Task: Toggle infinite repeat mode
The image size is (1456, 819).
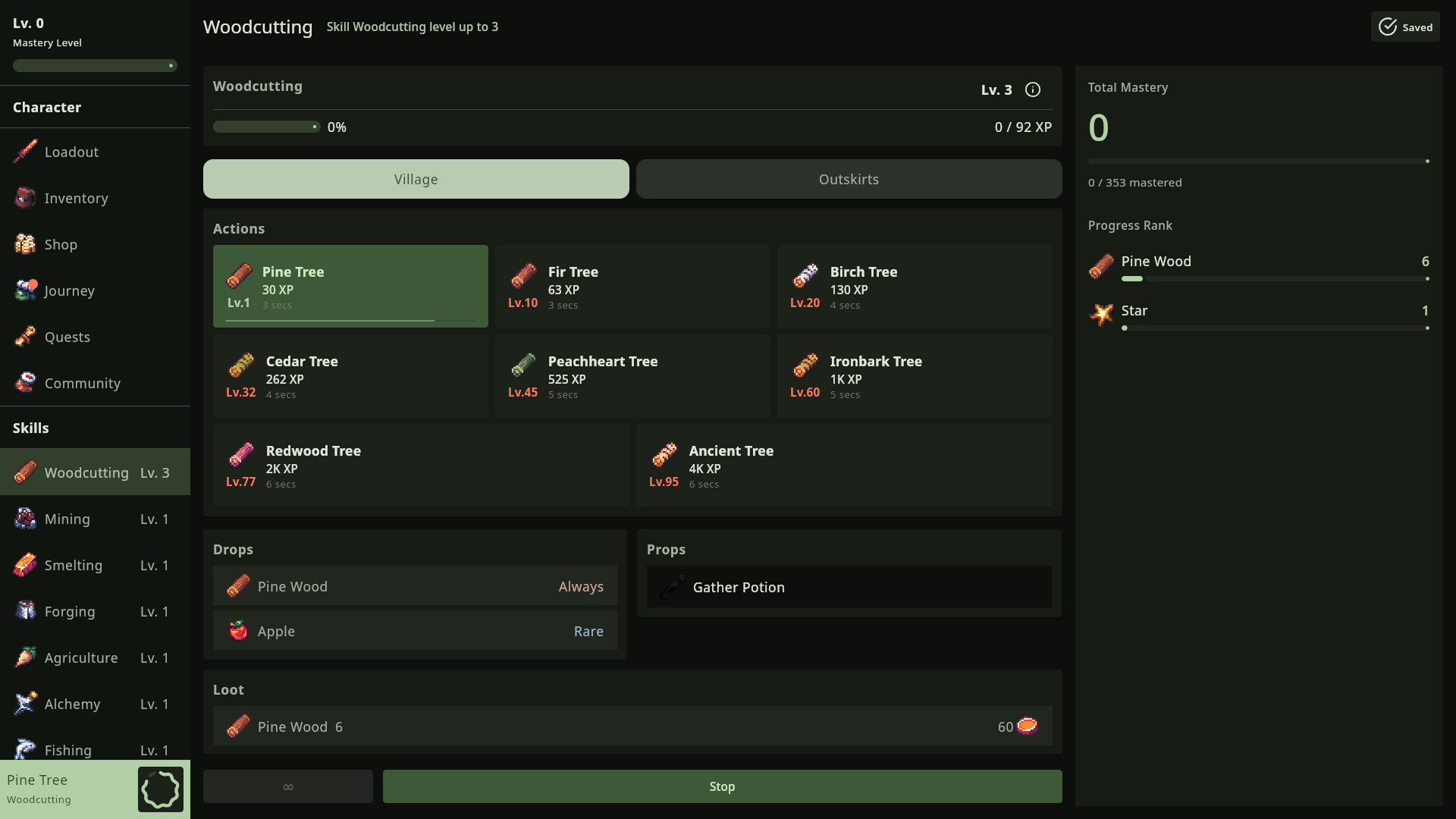Action: pos(287,786)
